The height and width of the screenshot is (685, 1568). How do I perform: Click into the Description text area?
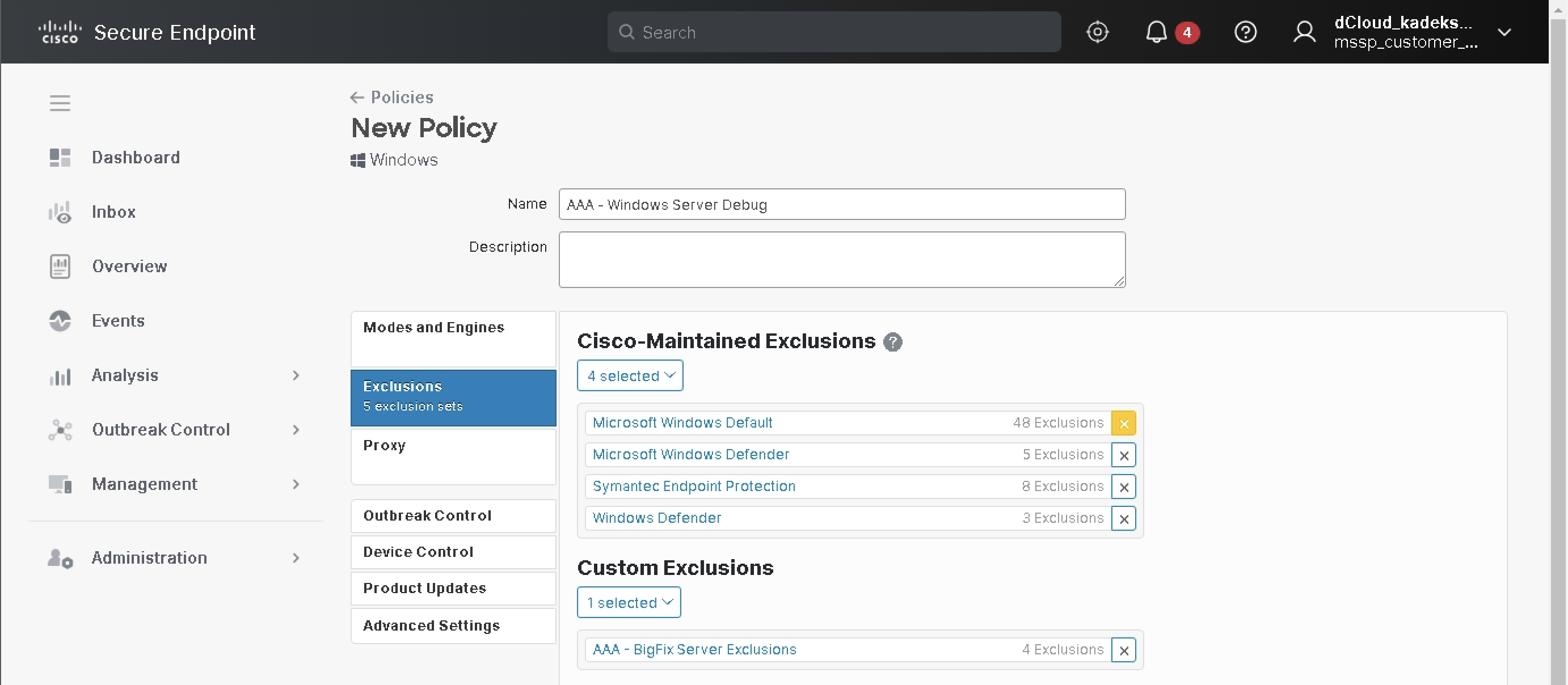point(841,260)
